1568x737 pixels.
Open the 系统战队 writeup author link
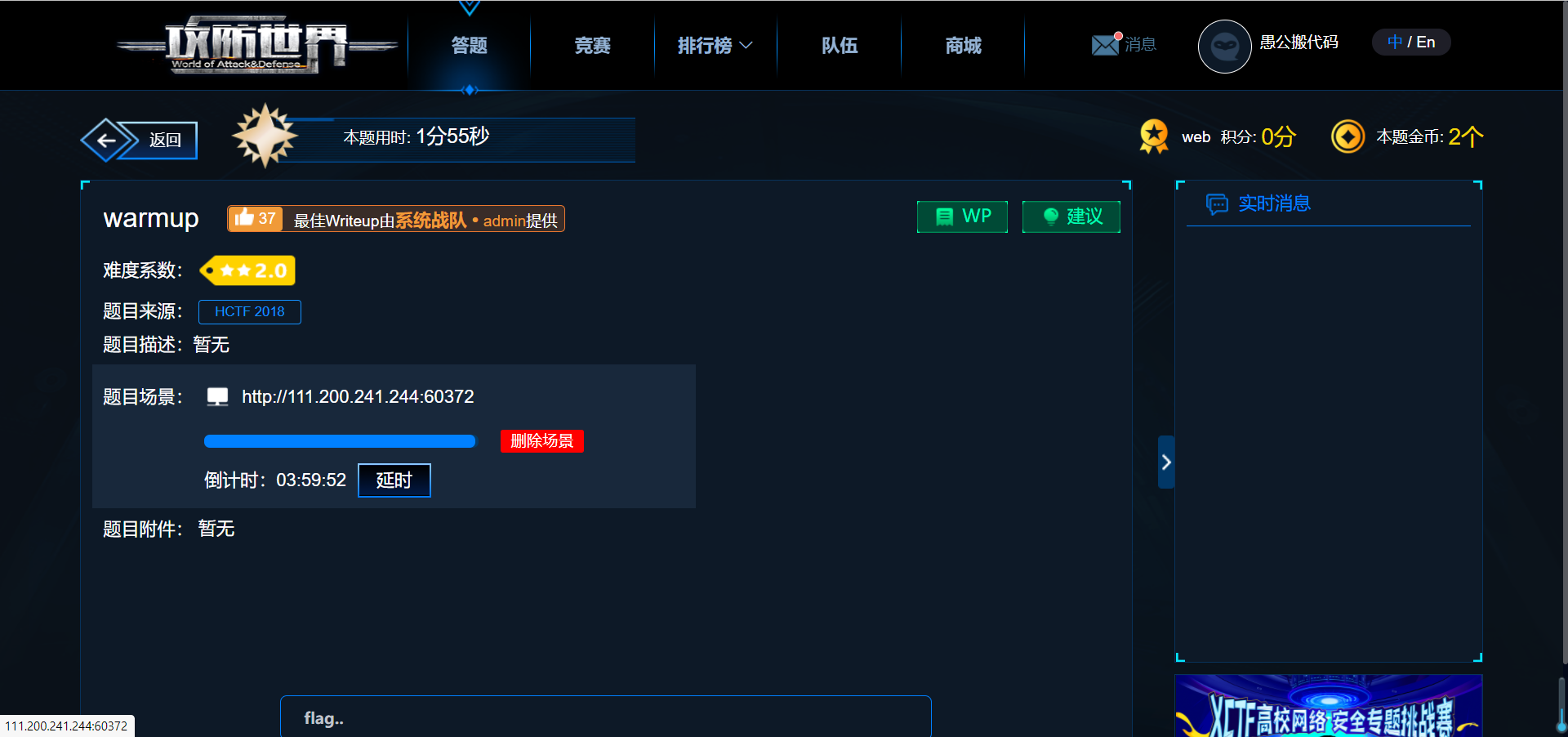click(431, 221)
